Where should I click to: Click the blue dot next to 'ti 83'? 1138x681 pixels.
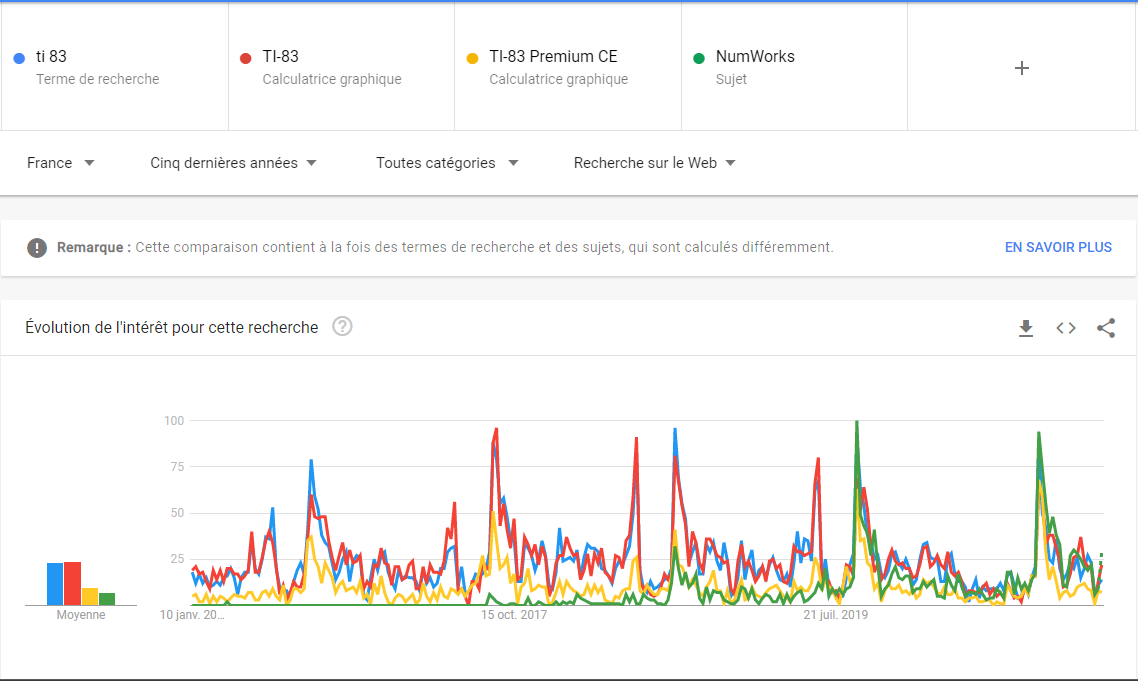point(19,58)
